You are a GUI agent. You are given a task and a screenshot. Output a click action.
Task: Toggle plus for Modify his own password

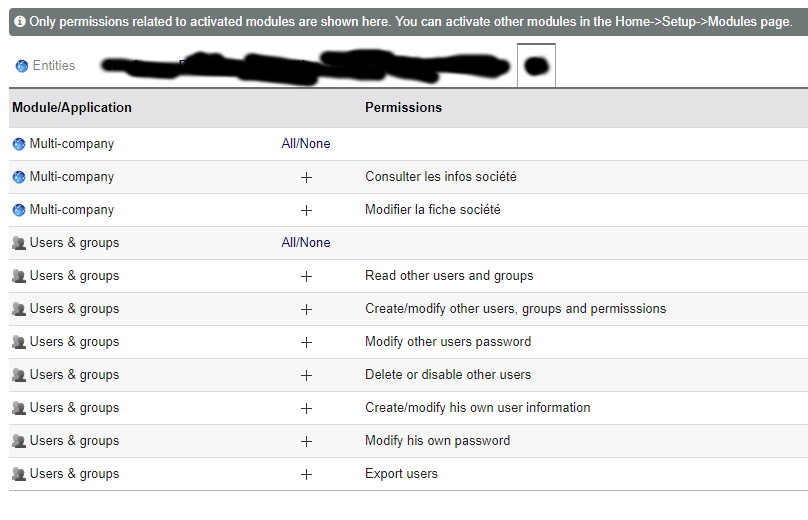(x=306, y=441)
